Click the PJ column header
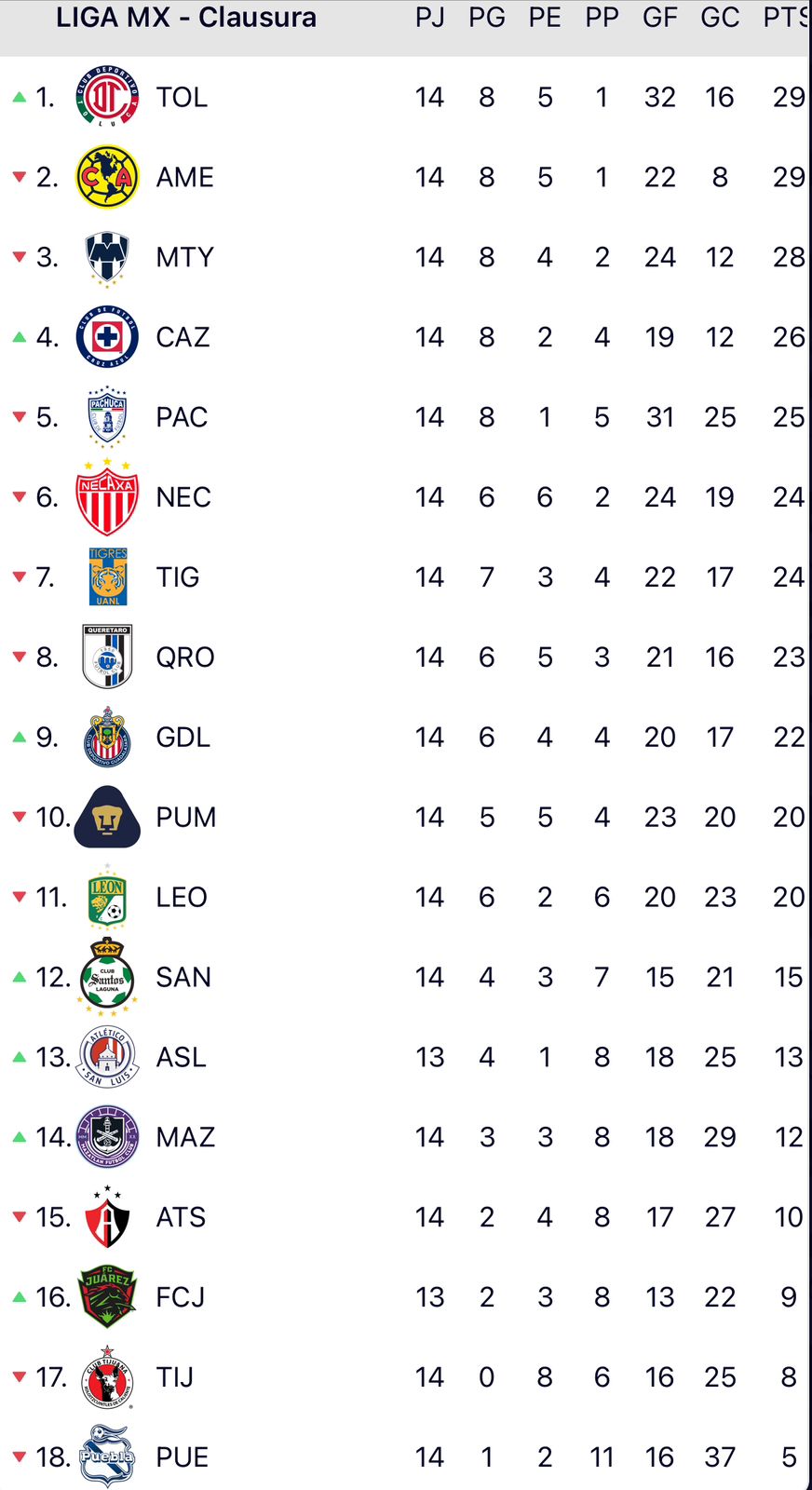 coord(429,18)
